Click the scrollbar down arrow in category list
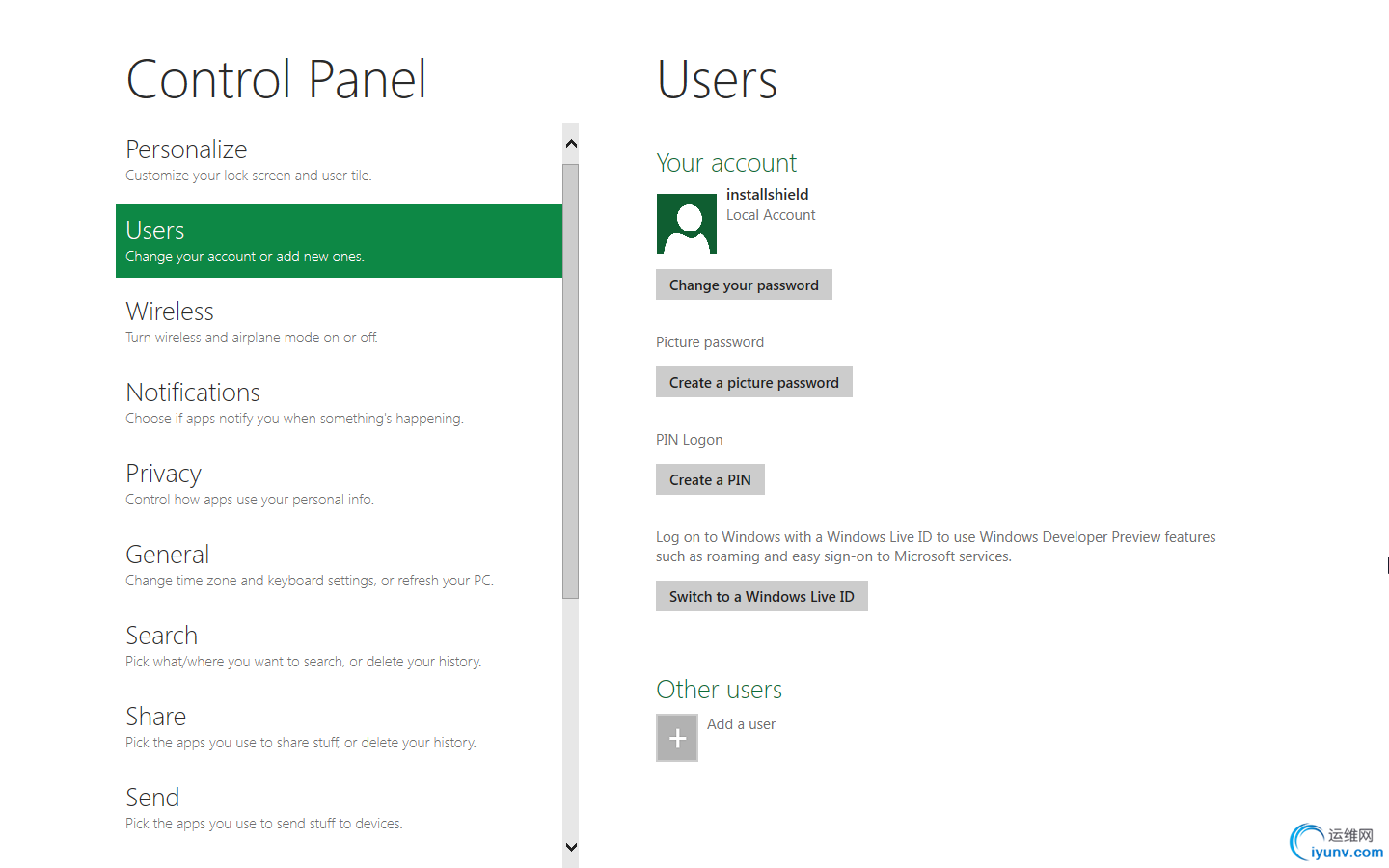Screen dimensions: 1389x868 pos(571,848)
